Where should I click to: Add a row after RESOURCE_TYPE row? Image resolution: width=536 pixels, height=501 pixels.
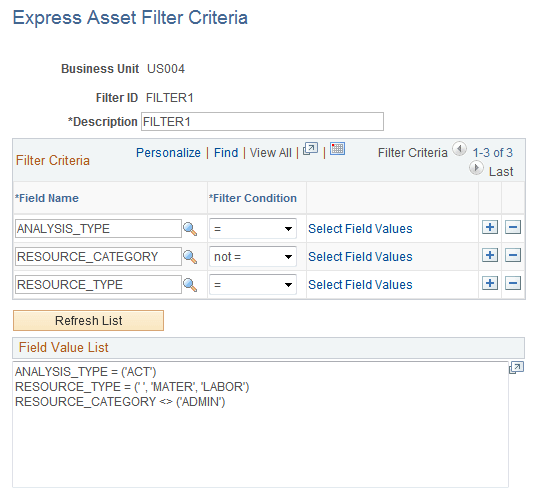[x=490, y=283]
